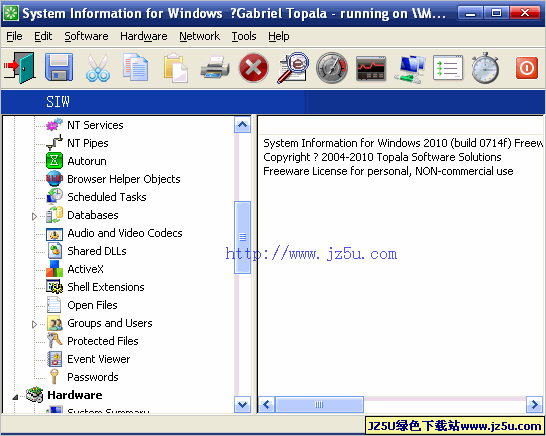Click the Scheduled Tasks clock icon

(54, 197)
